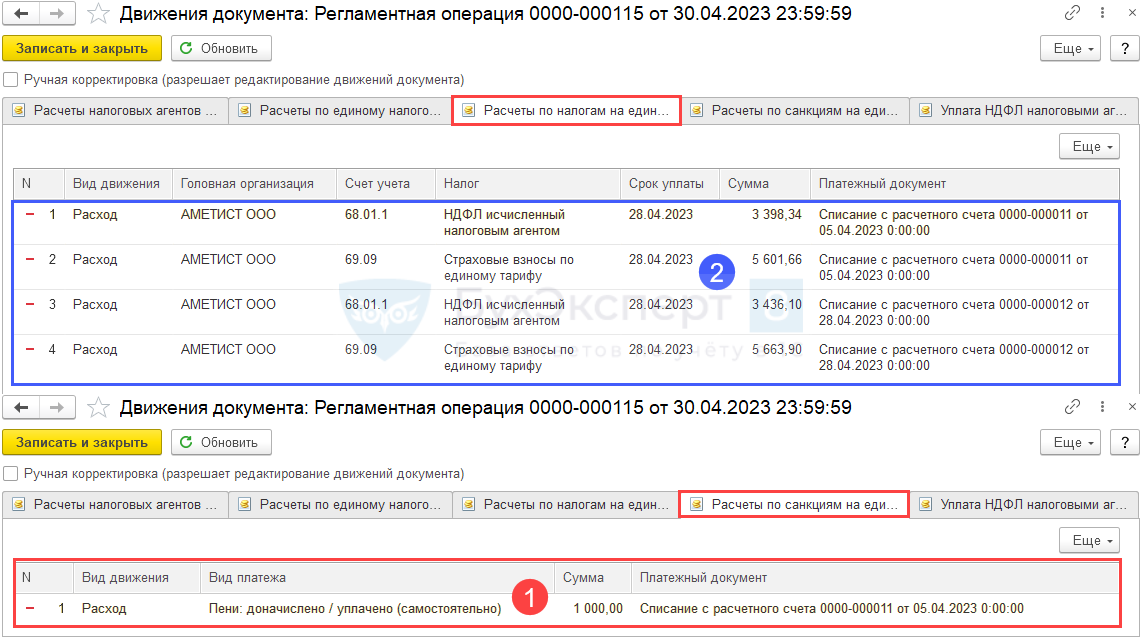Click Записать и закрыть in upper window
This screenshot has height=641, width=1142.
[82, 49]
